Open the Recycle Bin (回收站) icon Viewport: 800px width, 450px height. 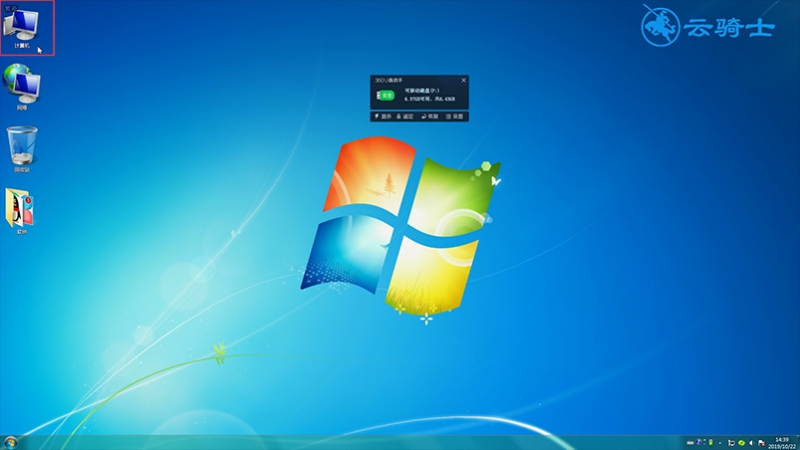point(22,149)
